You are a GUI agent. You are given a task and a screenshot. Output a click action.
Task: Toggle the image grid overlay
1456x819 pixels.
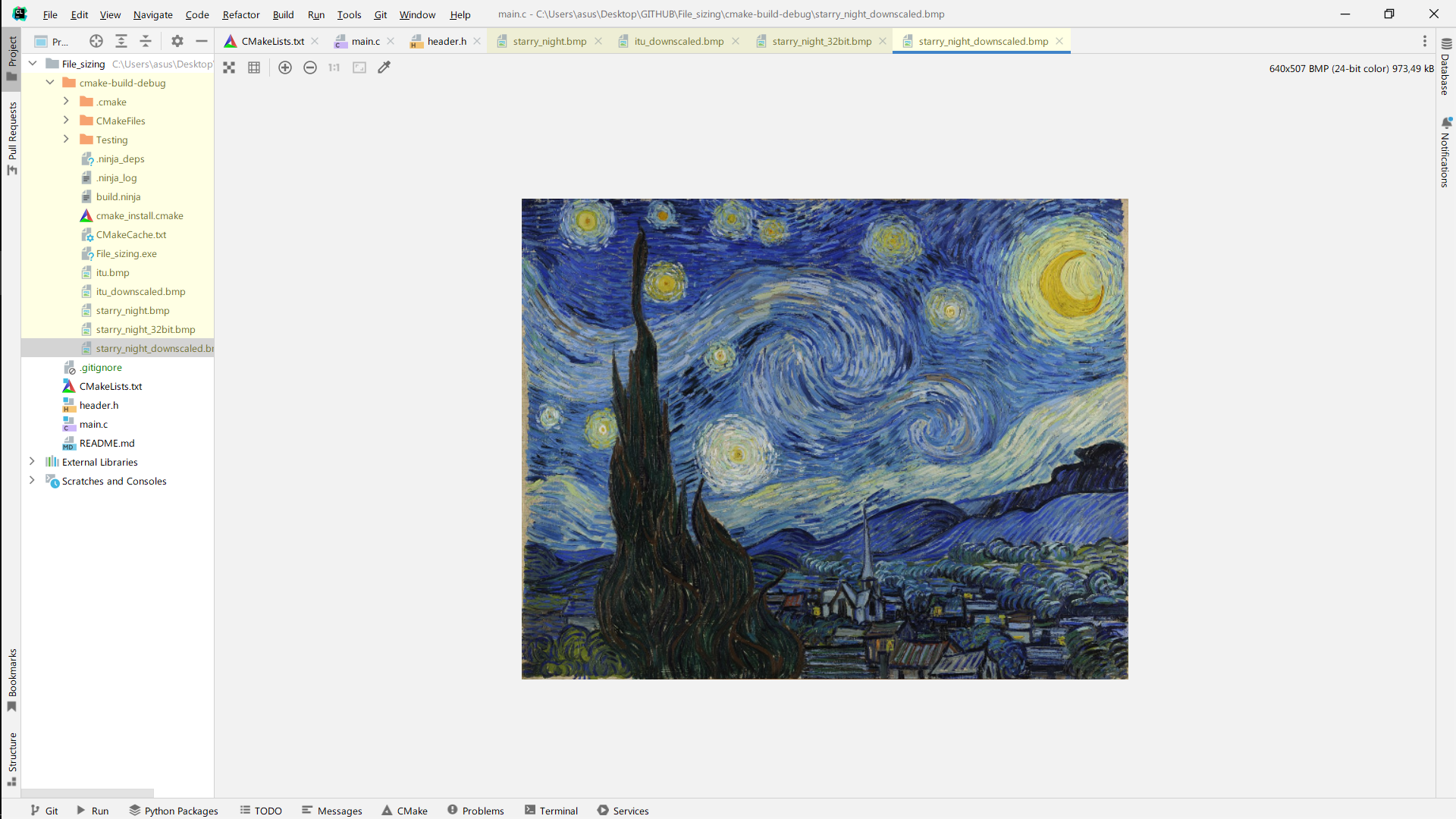click(x=254, y=67)
